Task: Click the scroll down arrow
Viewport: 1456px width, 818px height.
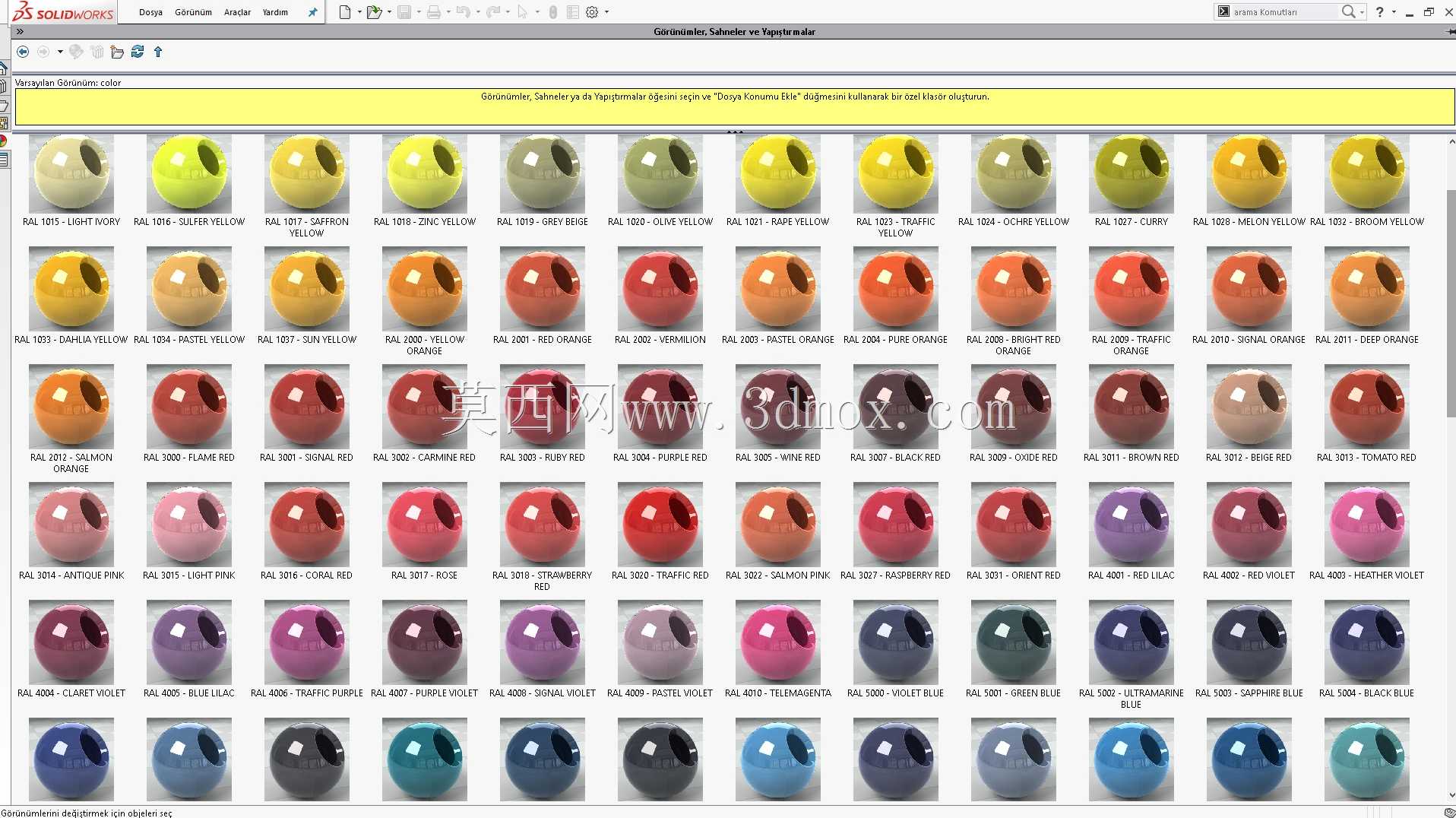Action: coord(1451,795)
